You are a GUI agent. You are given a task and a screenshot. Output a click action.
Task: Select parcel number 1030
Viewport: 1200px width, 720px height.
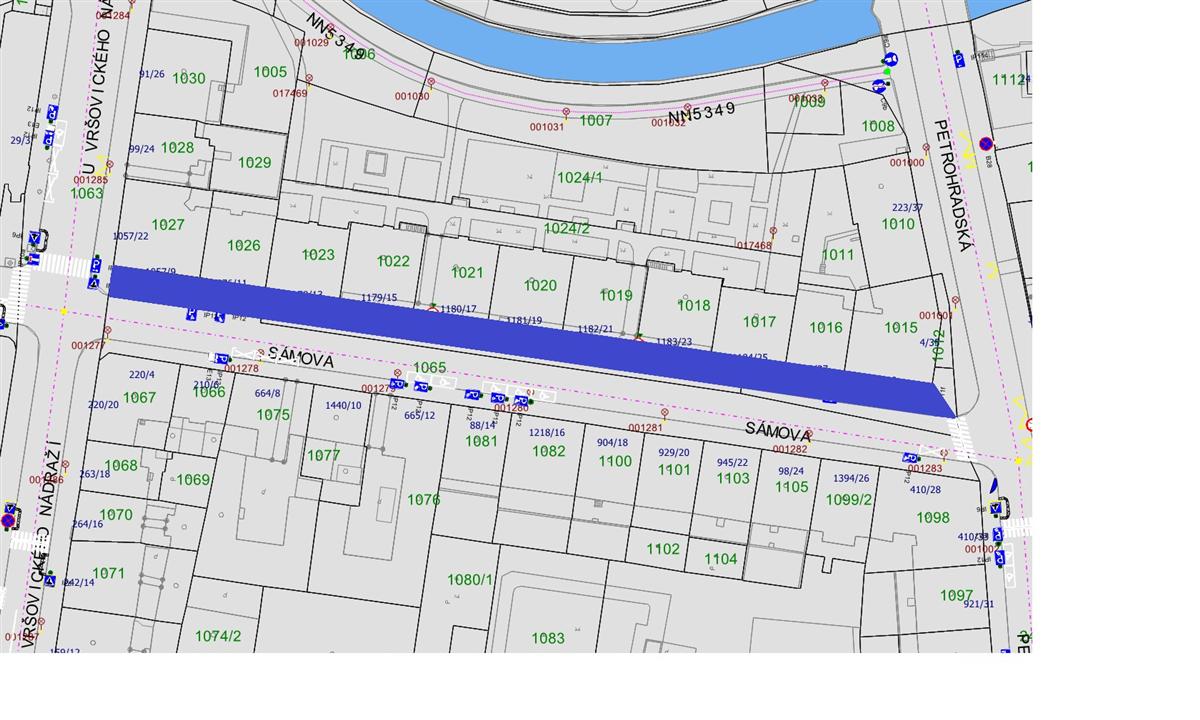pyautogui.click(x=188, y=78)
